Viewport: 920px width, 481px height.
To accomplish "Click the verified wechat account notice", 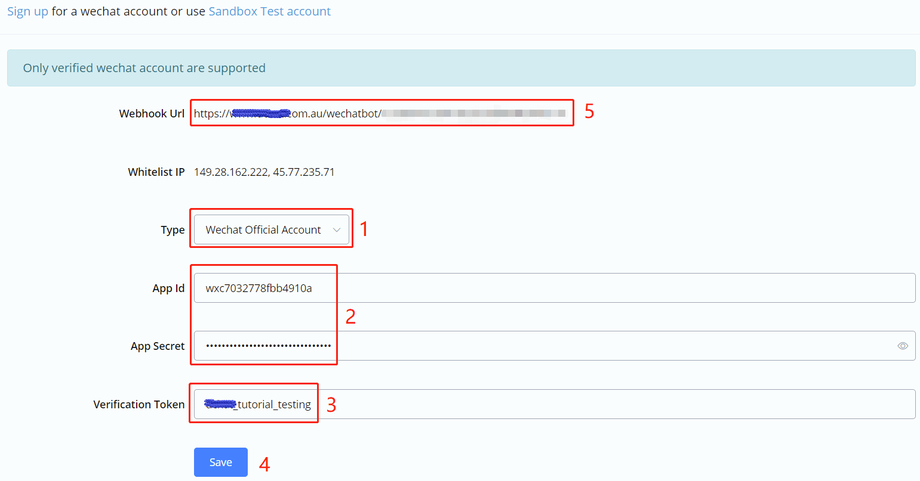I will (x=461, y=68).
